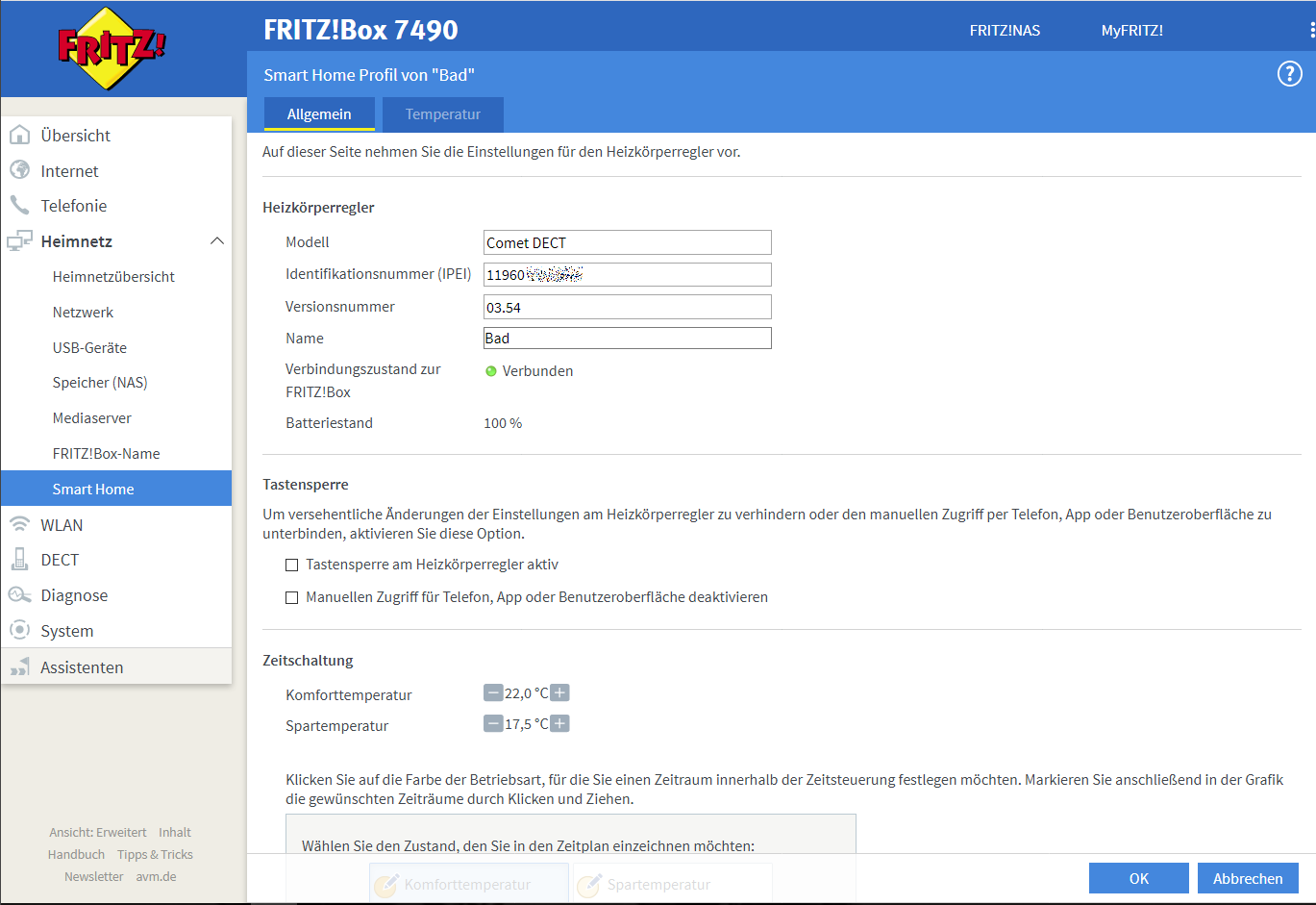This screenshot has width=1316, height=905.
Task: Open Heimnetzübersicht in the sidebar
Action: pos(113,277)
